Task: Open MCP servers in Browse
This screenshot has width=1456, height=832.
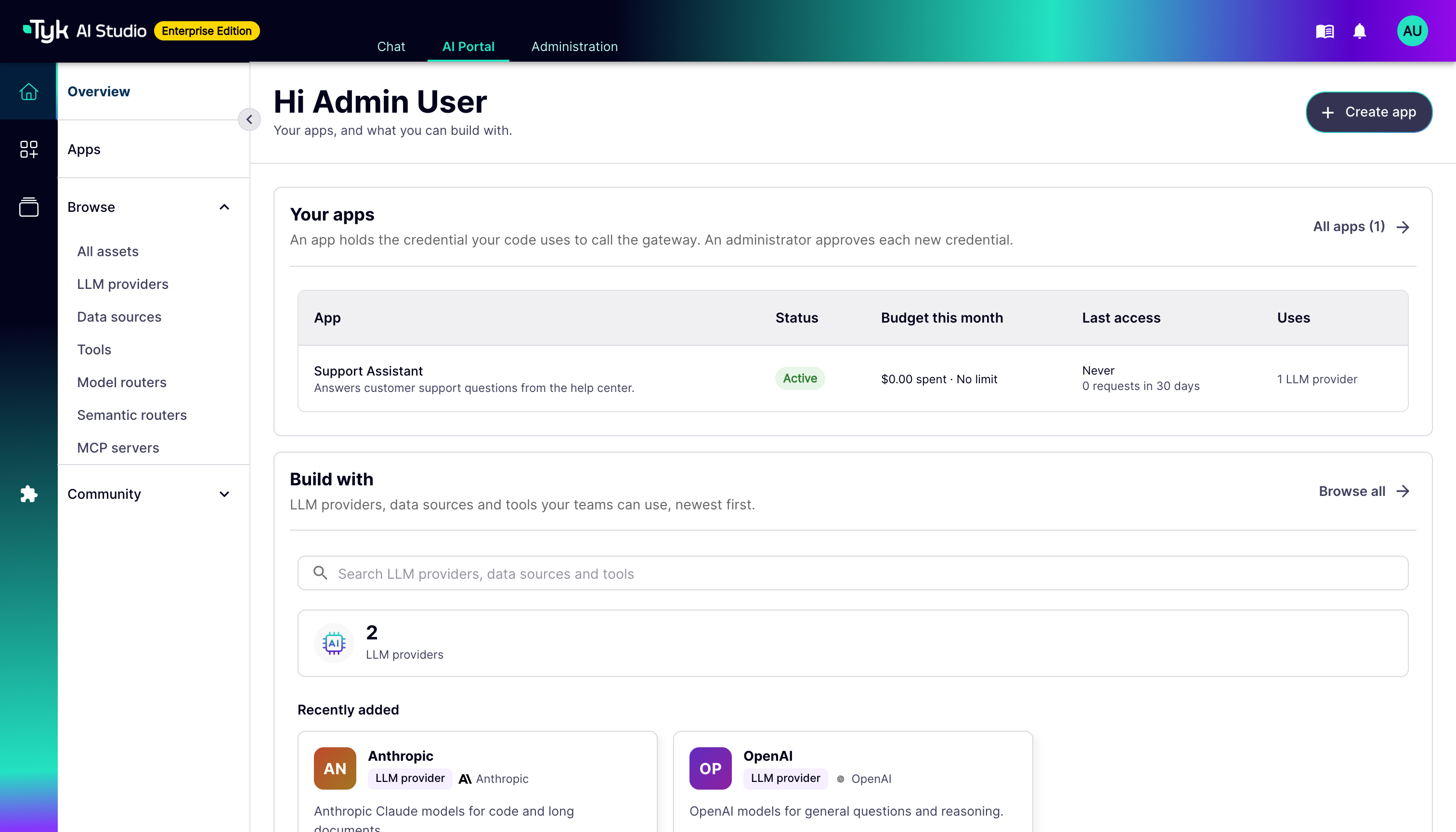Action: pos(118,447)
